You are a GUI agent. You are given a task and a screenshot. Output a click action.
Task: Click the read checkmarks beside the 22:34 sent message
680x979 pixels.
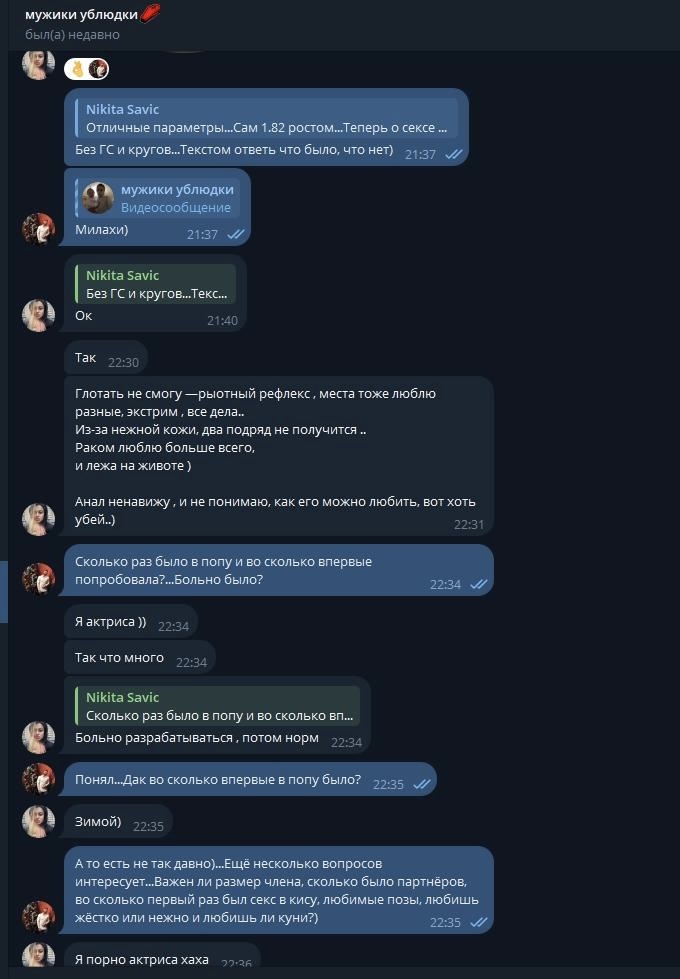[x=479, y=584]
